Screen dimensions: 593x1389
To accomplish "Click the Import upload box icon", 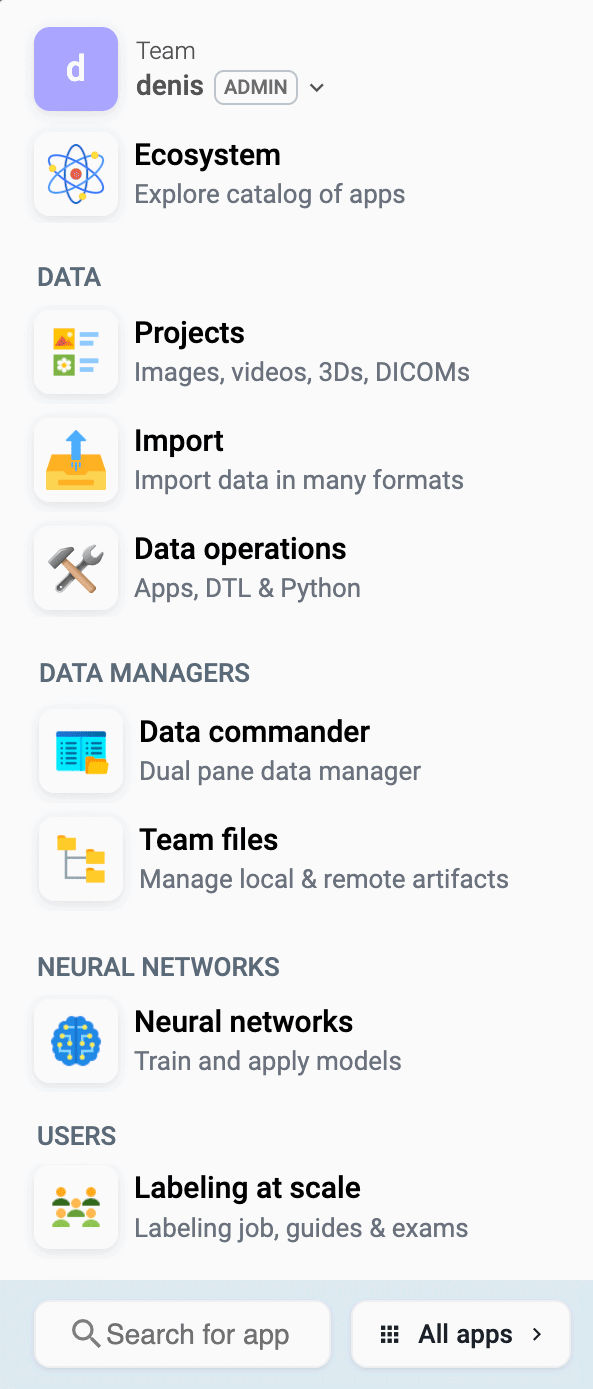I will tap(76, 460).
